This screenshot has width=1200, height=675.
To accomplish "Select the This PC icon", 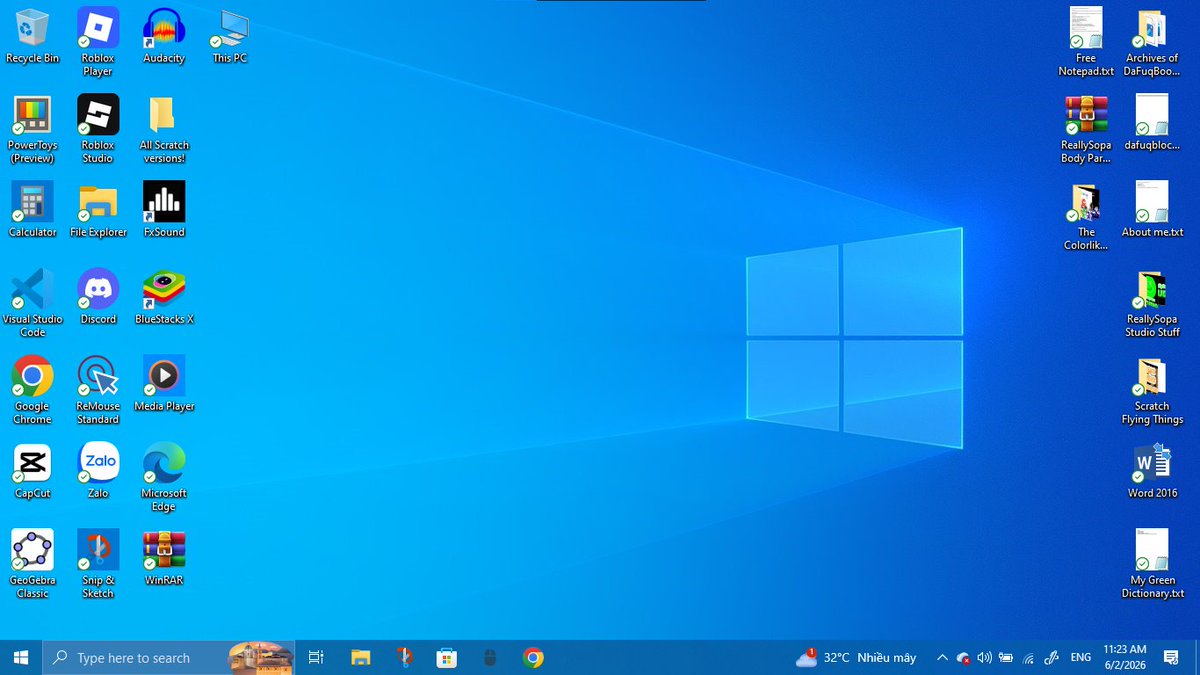I will (x=229, y=36).
